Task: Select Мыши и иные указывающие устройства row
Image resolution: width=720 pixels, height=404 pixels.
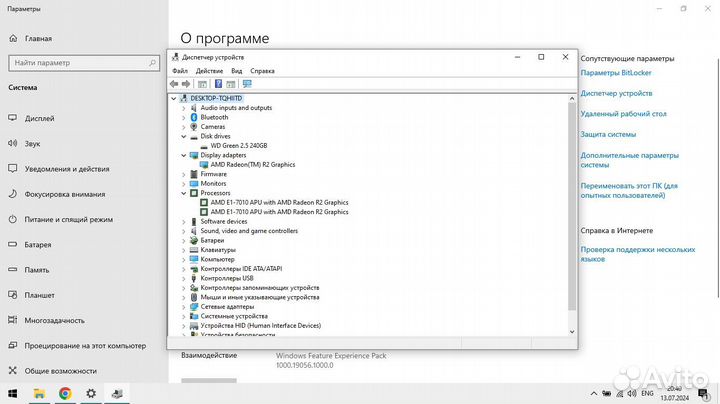Action: coord(259,297)
